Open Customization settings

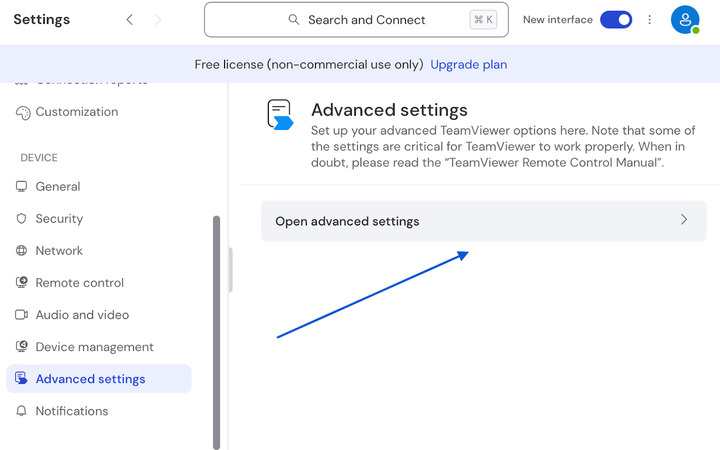(77, 112)
